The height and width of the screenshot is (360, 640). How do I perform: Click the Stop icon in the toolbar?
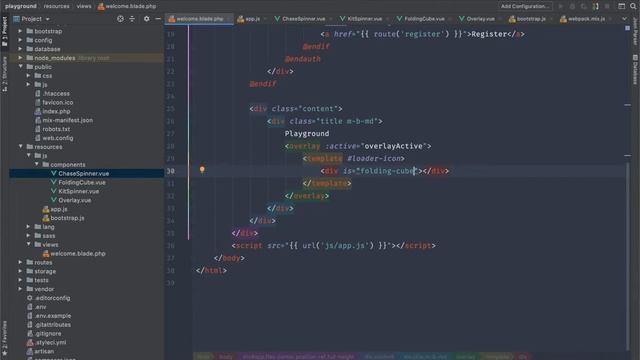pos(607,6)
